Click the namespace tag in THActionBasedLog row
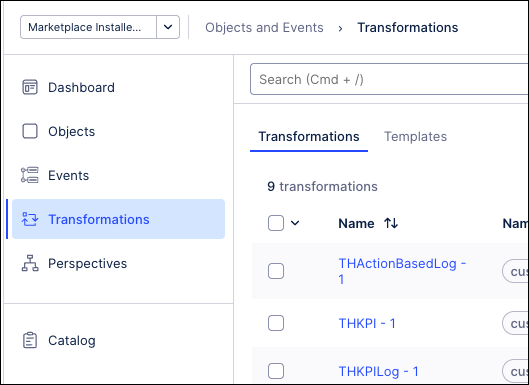Viewport: 529px width, 385px height. pos(515,271)
